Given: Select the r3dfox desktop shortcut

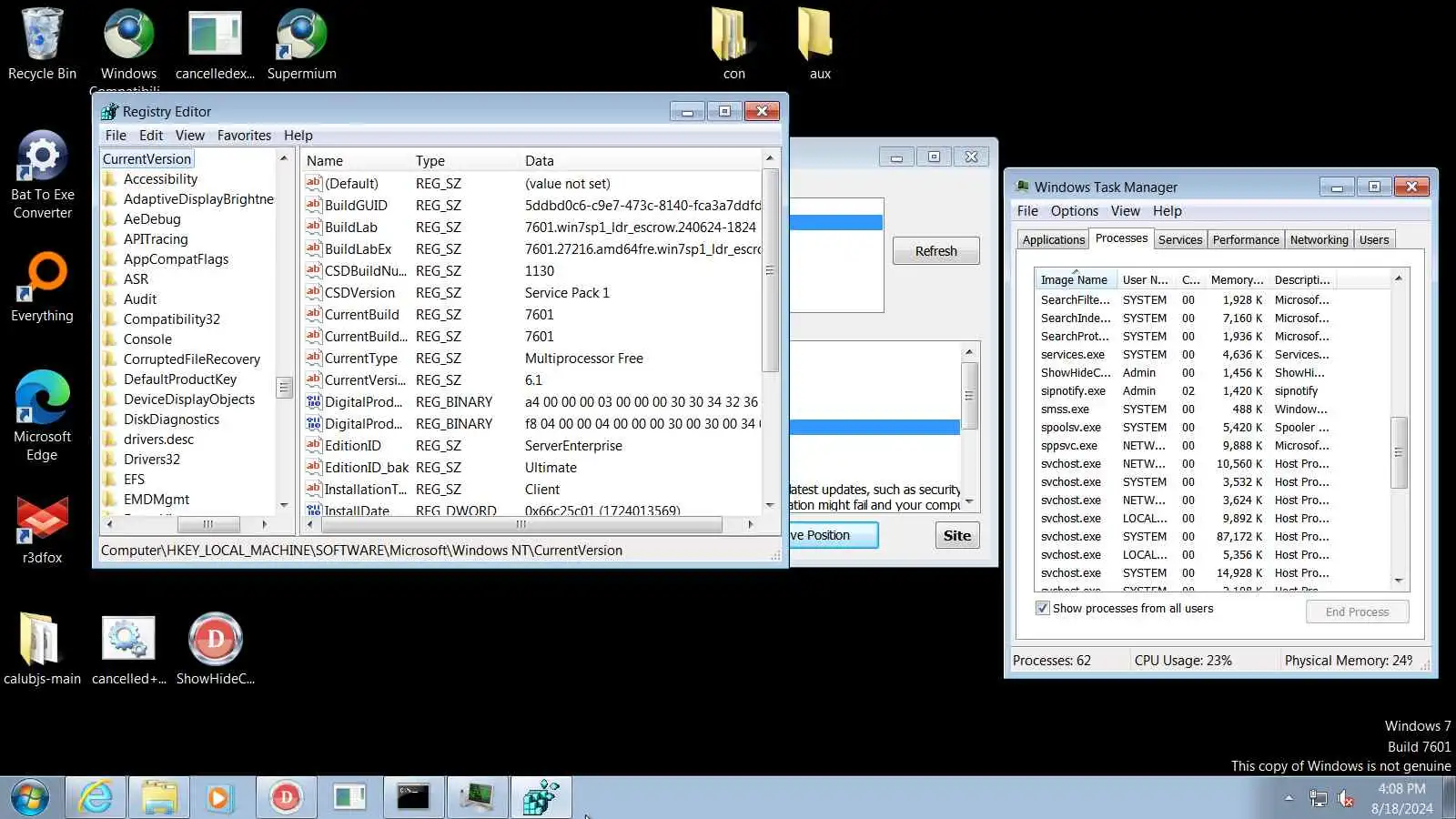Looking at the screenshot, I should pos(42,530).
